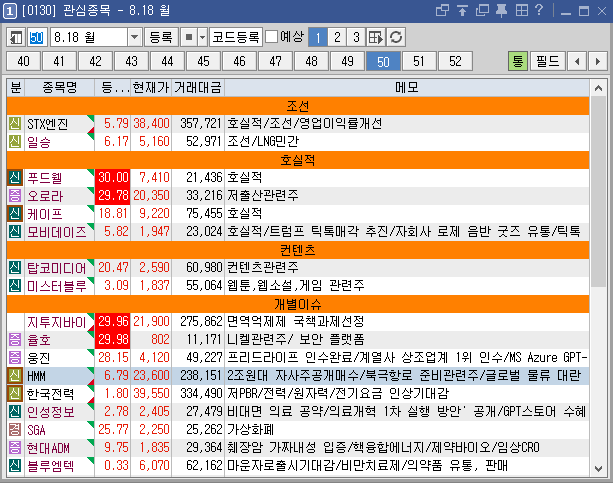This screenshot has height=483, width=613.
Task: Switch to group tab 47
Action: 275,61
